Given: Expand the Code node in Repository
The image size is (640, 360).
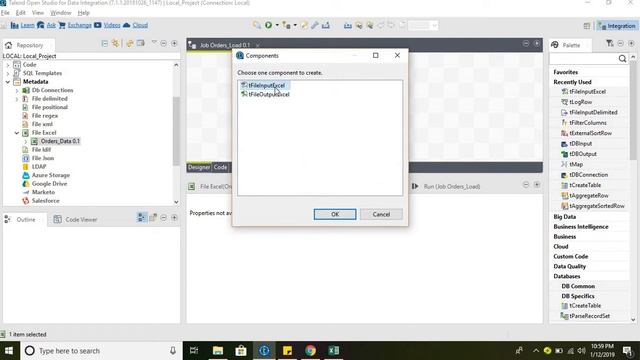Looking at the screenshot, I should click(x=7, y=65).
